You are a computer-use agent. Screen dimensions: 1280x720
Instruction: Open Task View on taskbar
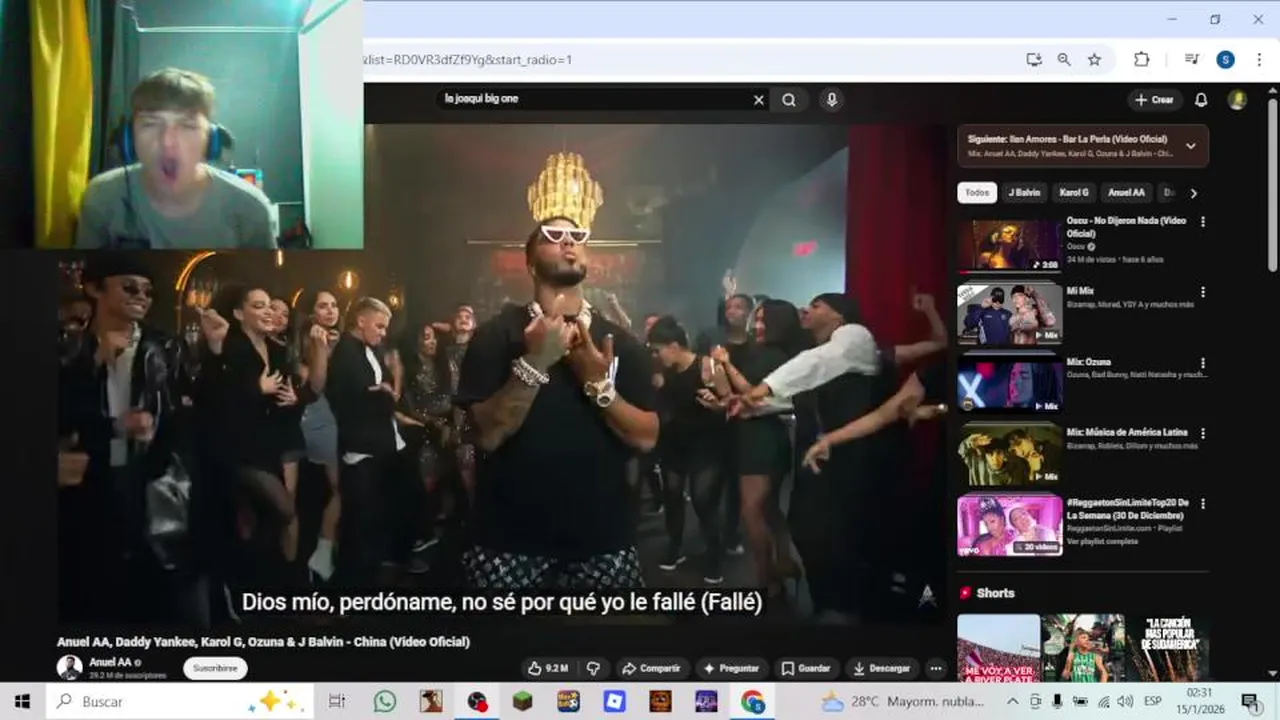click(x=337, y=702)
